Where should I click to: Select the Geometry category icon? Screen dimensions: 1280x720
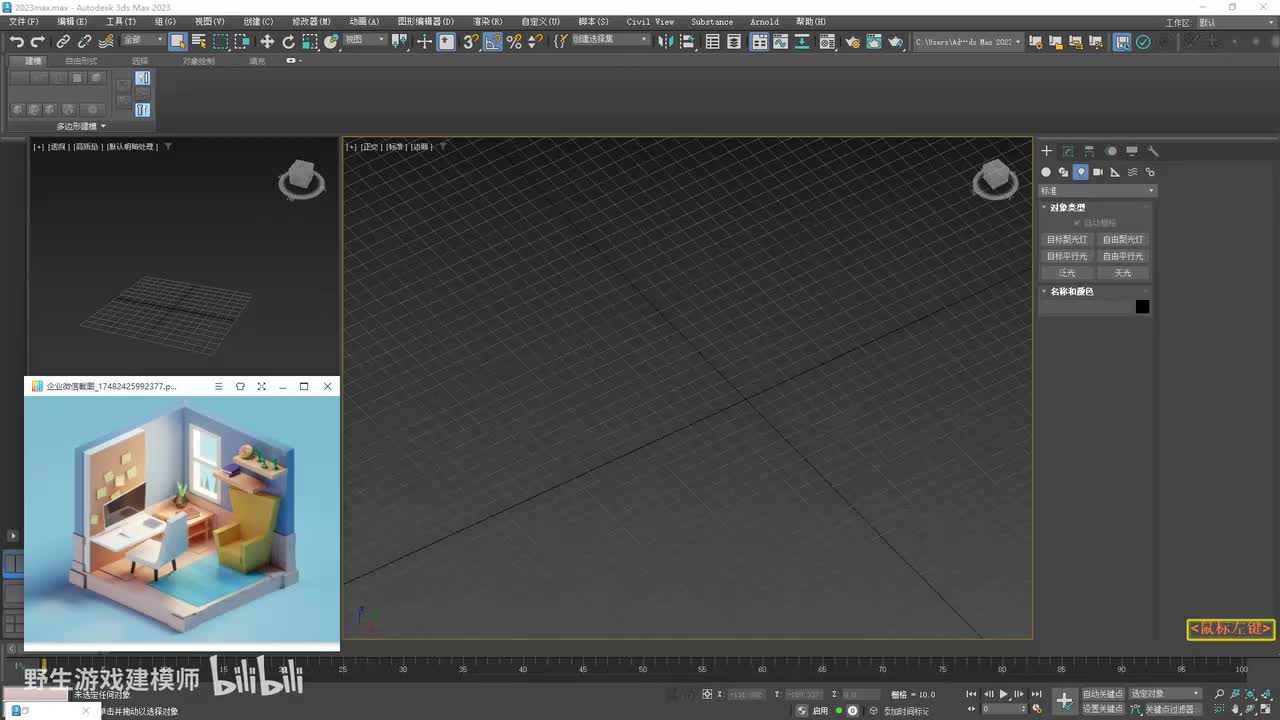click(x=1046, y=172)
